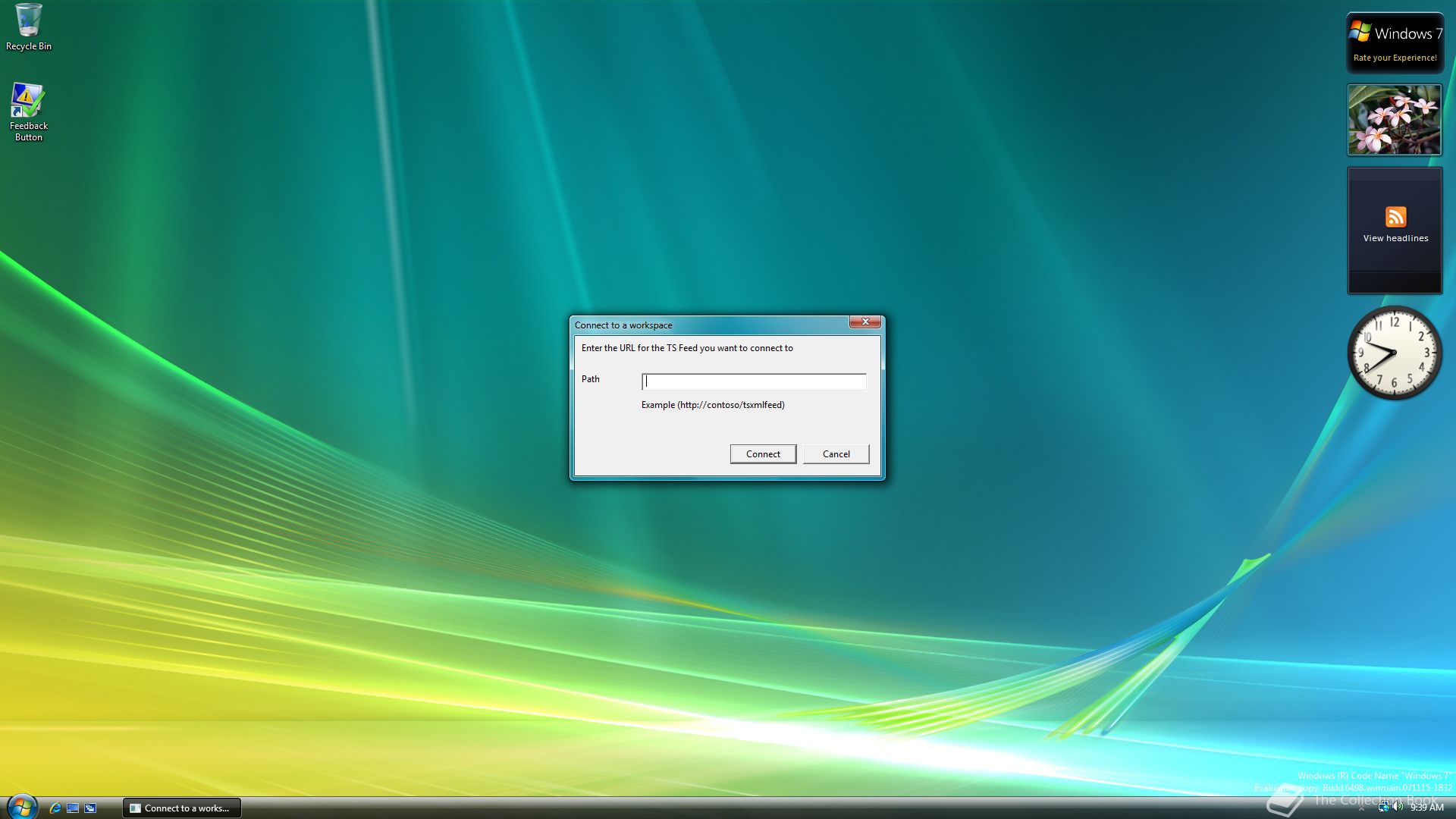Viewport: 1456px width, 819px height.
Task: Select the Connect to a workspace taskbar button
Action: pos(182,808)
